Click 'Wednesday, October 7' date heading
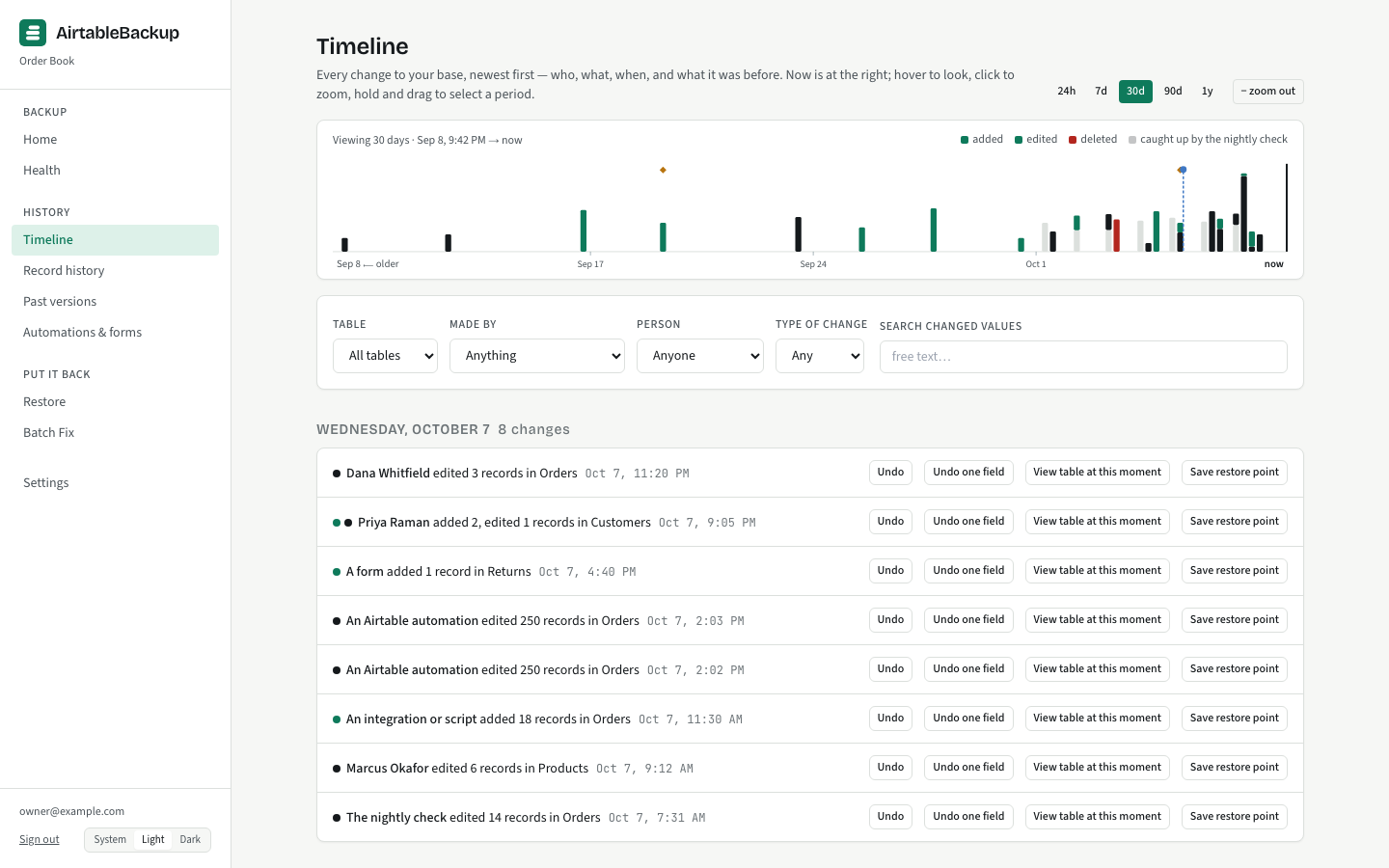The height and width of the screenshot is (868, 1389). (403, 430)
